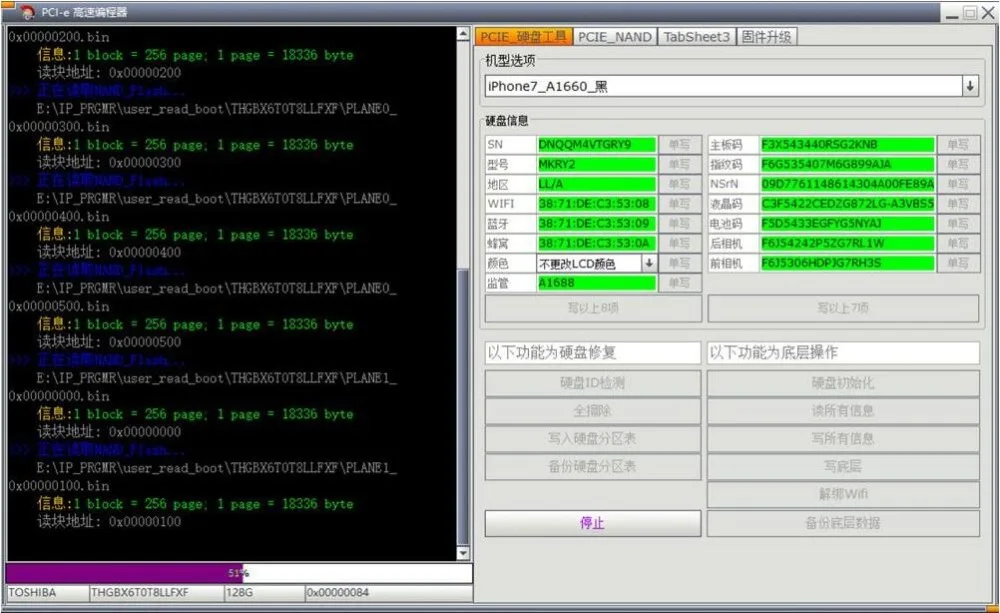The width and height of the screenshot is (1000, 613).
Task: Click the 监管 field A1688
Action: coord(596,283)
